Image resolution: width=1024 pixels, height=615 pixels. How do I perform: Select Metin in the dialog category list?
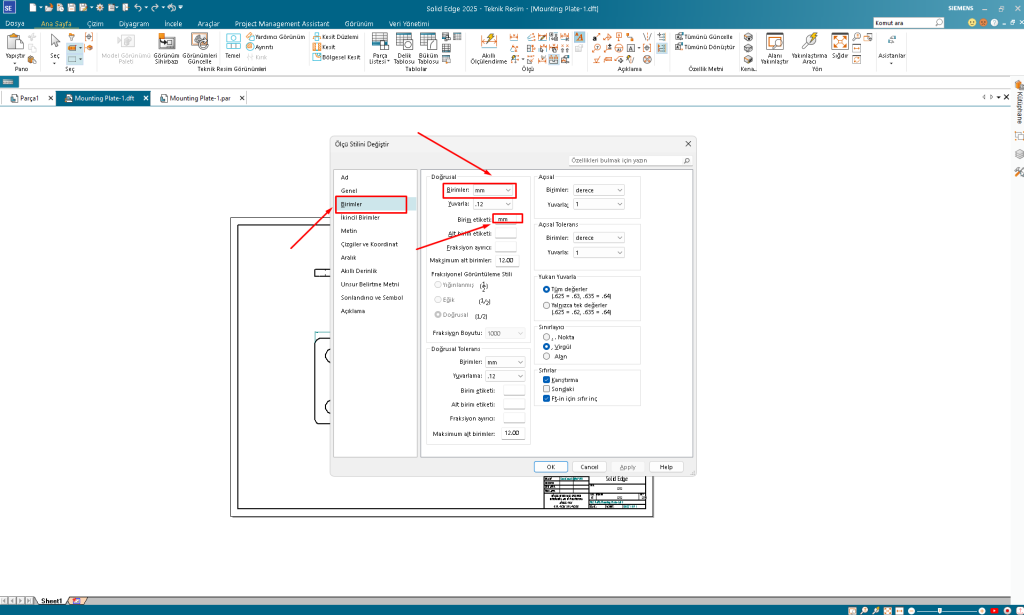pos(349,231)
